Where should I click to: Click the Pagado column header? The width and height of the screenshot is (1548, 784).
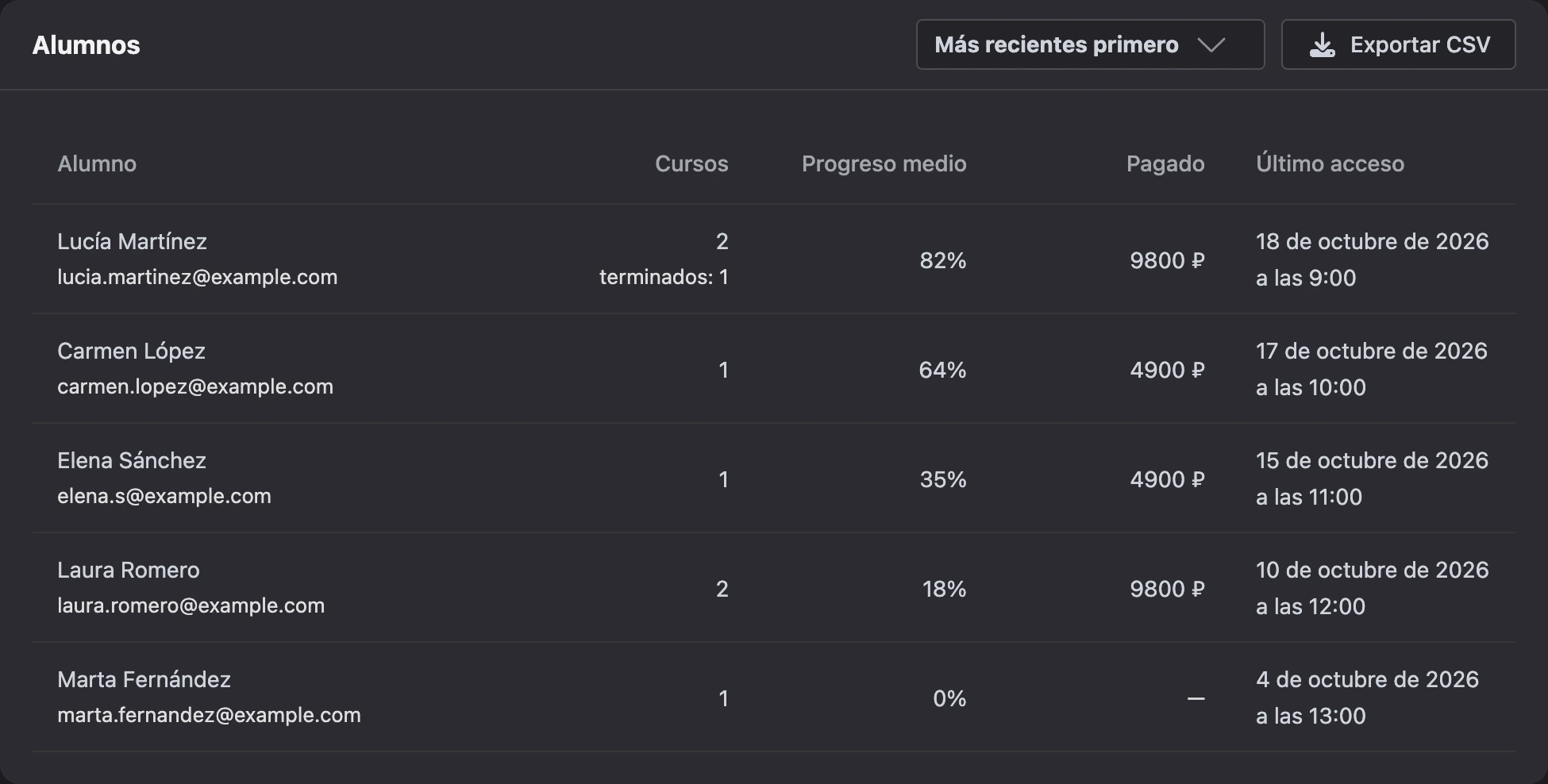[1165, 163]
